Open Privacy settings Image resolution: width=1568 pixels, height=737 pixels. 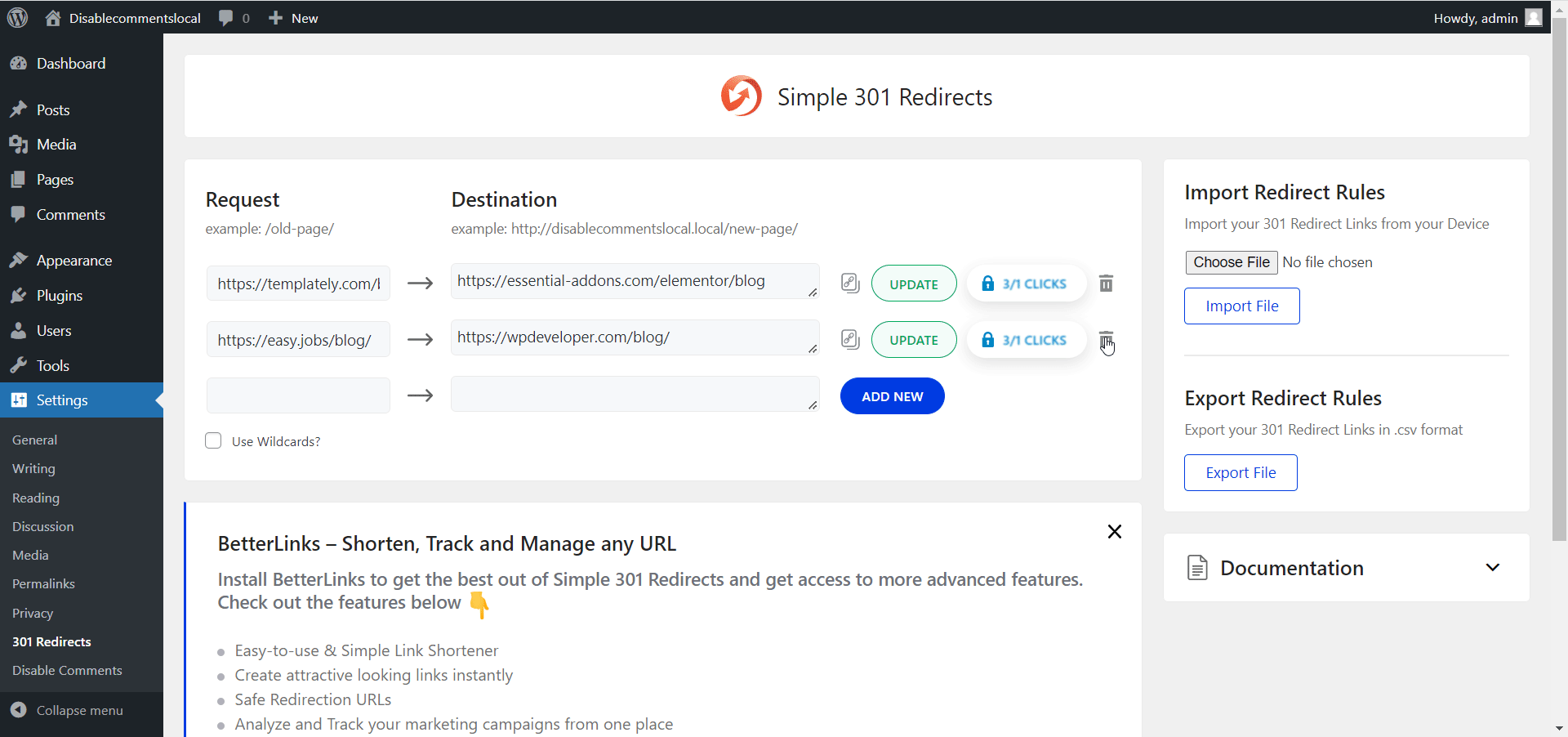[x=33, y=614]
